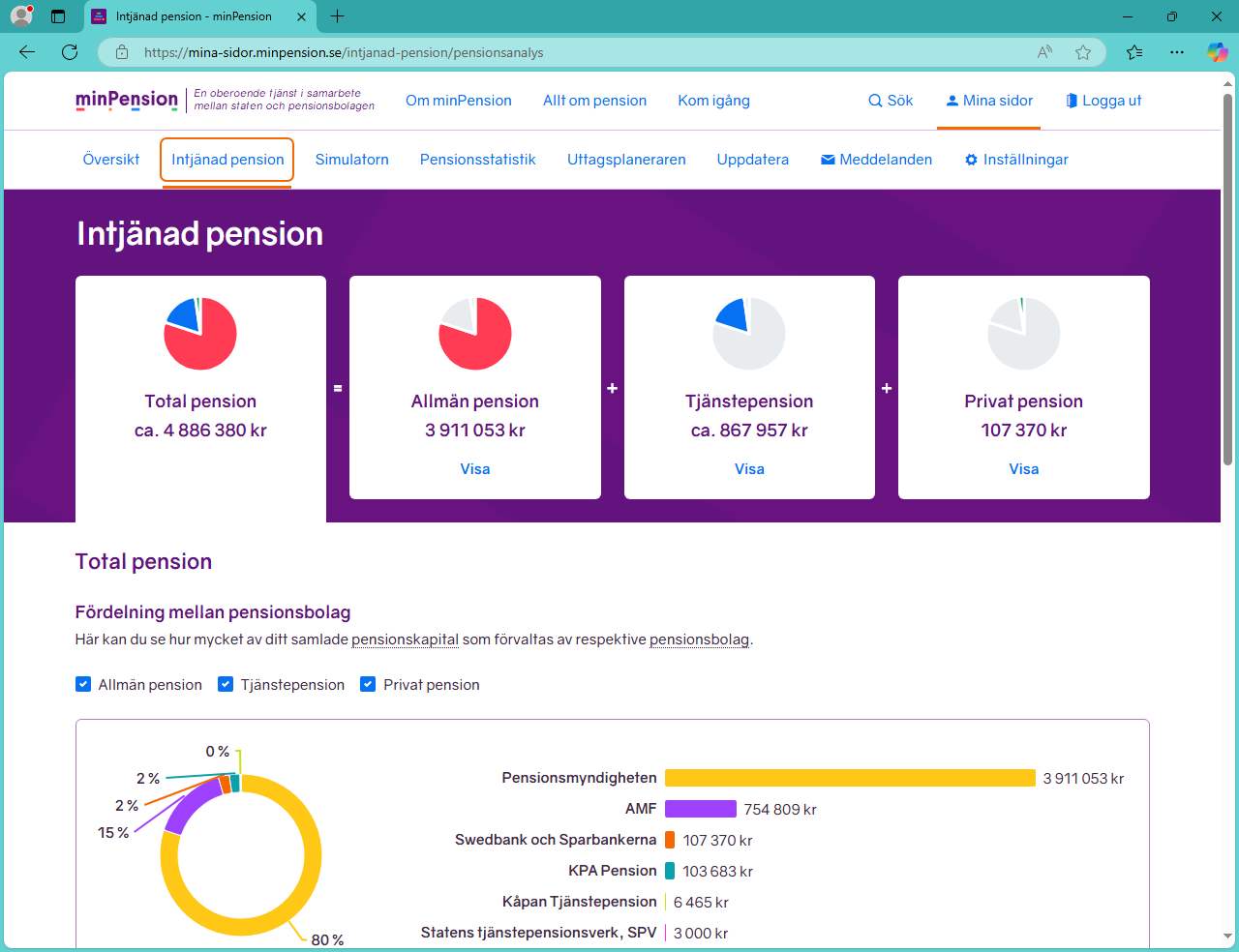This screenshot has width=1239, height=952.
Task: Open the Pensionsstatistik tab
Action: (478, 160)
